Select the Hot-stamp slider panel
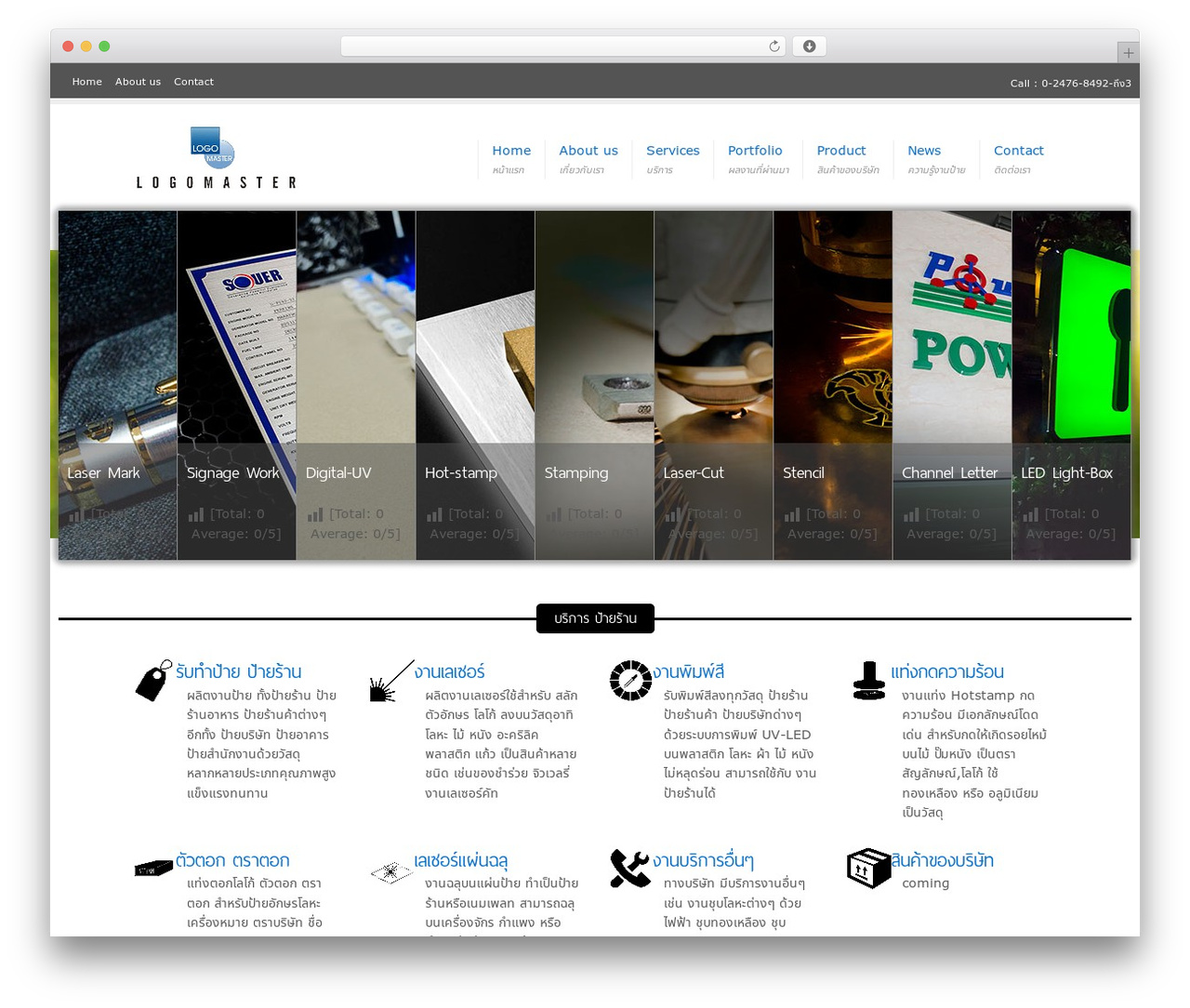The height and width of the screenshot is (1008, 1190). (475, 385)
